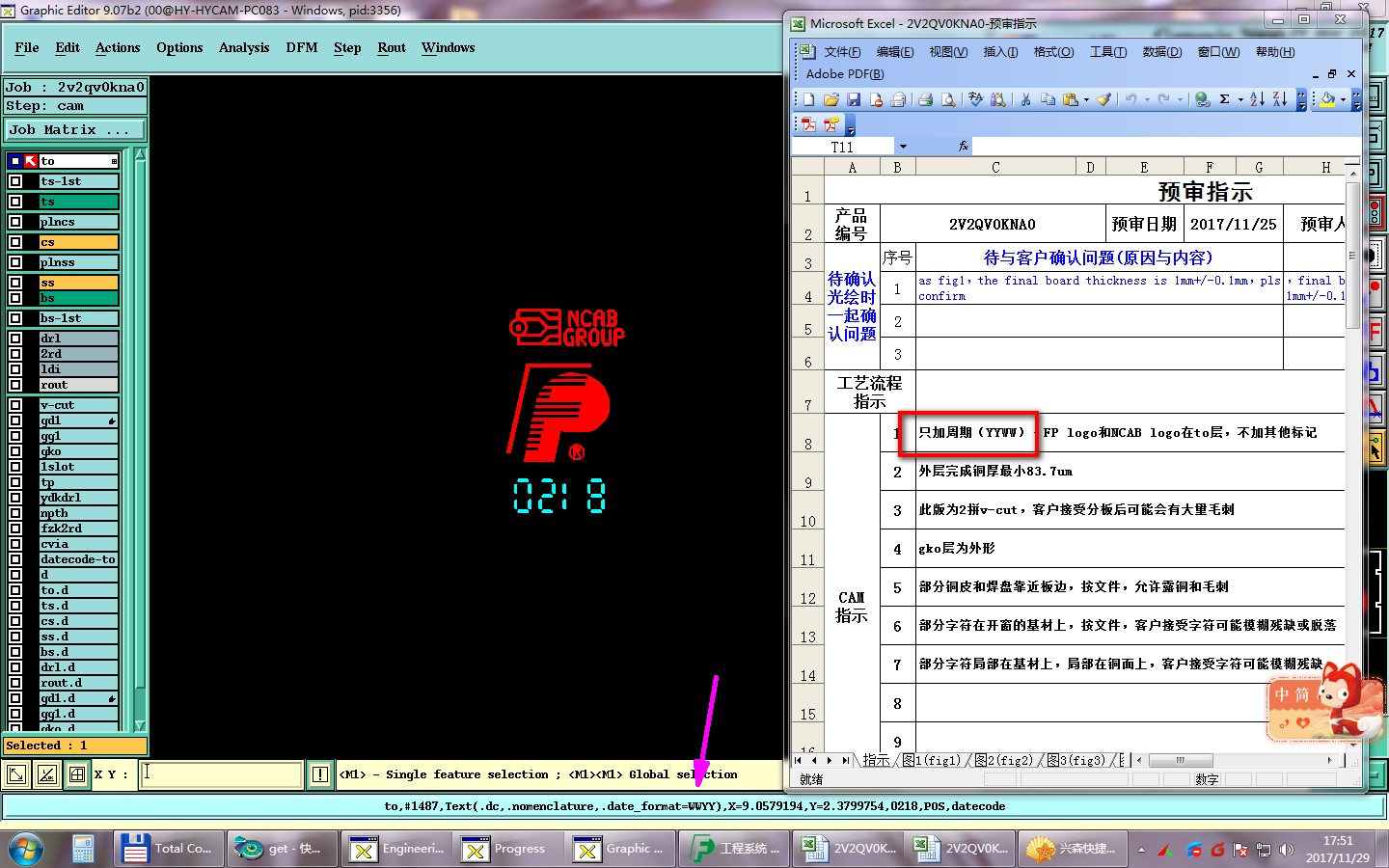
Task: Click Total Co... taskbar button
Action: [x=170, y=849]
